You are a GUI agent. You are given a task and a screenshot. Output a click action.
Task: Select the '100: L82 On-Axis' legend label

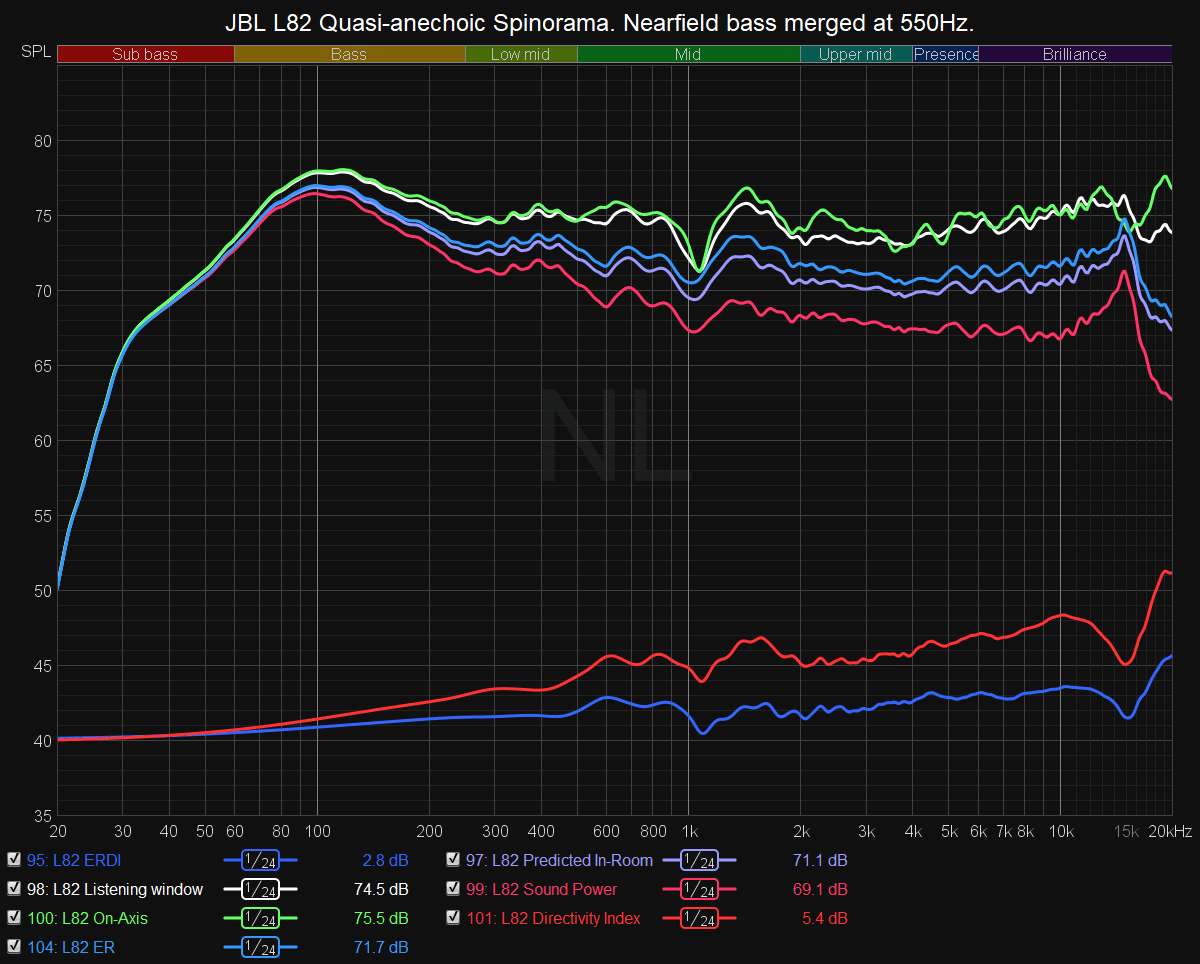pyautogui.click(x=88, y=918)
